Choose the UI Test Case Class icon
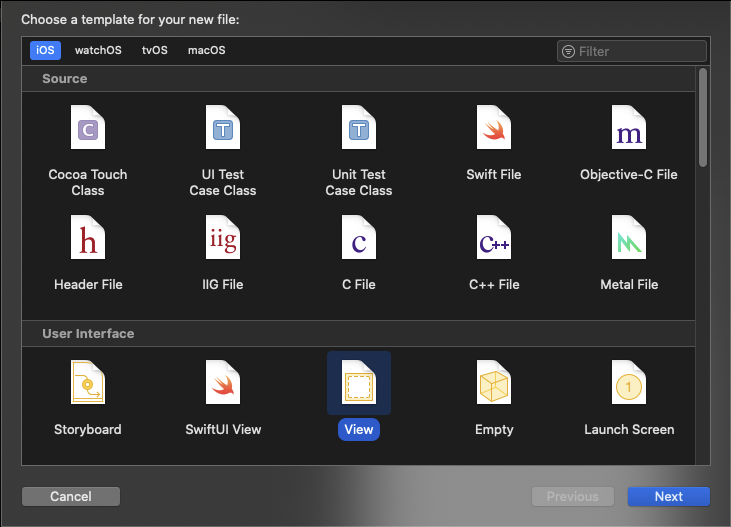This screenshot has height=527, width=731. [x=223, y=127]
